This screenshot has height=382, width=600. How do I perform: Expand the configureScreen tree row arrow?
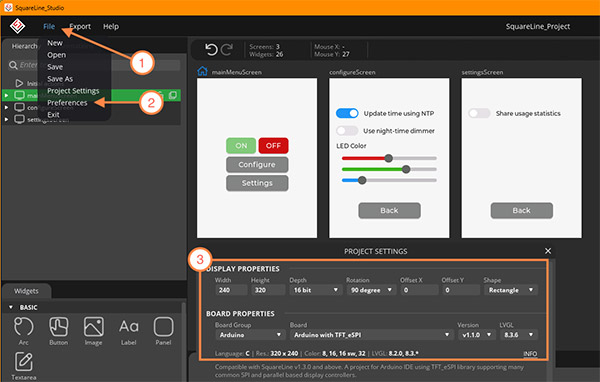coord(7,107)
